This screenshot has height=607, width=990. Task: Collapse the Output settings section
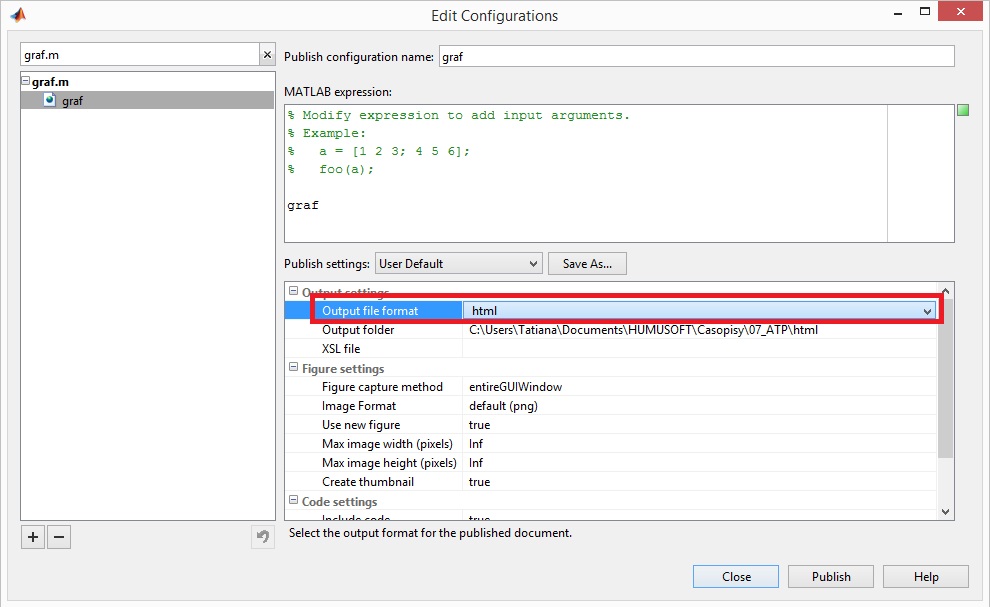pos(293,291)
